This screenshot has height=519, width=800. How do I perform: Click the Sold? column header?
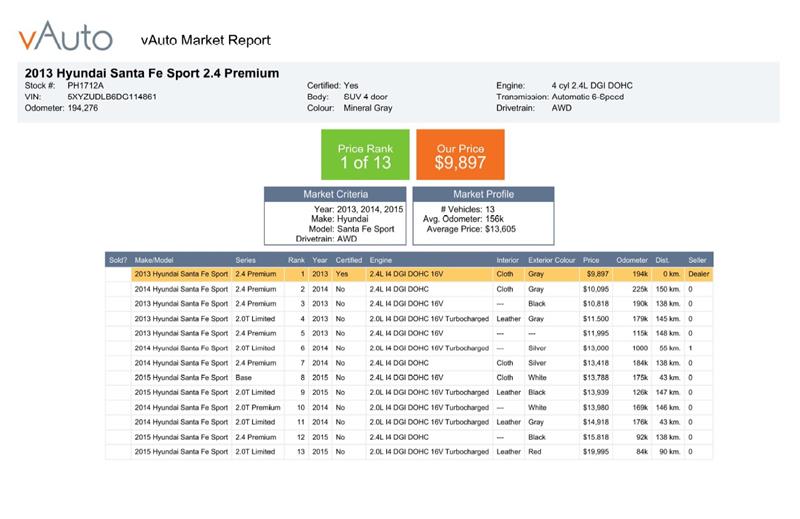coord(118,260)
